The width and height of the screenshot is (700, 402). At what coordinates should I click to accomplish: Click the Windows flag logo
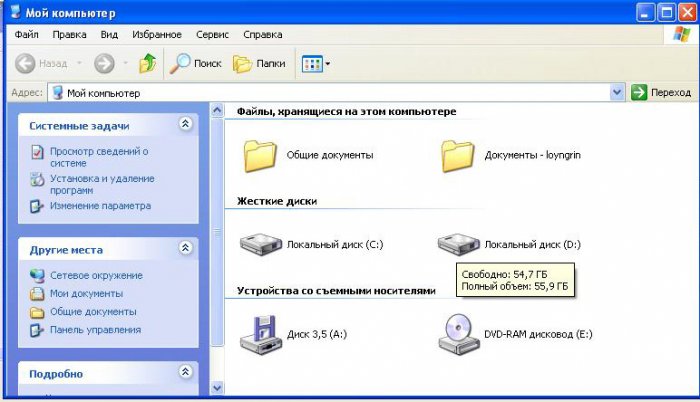point(682,34)
